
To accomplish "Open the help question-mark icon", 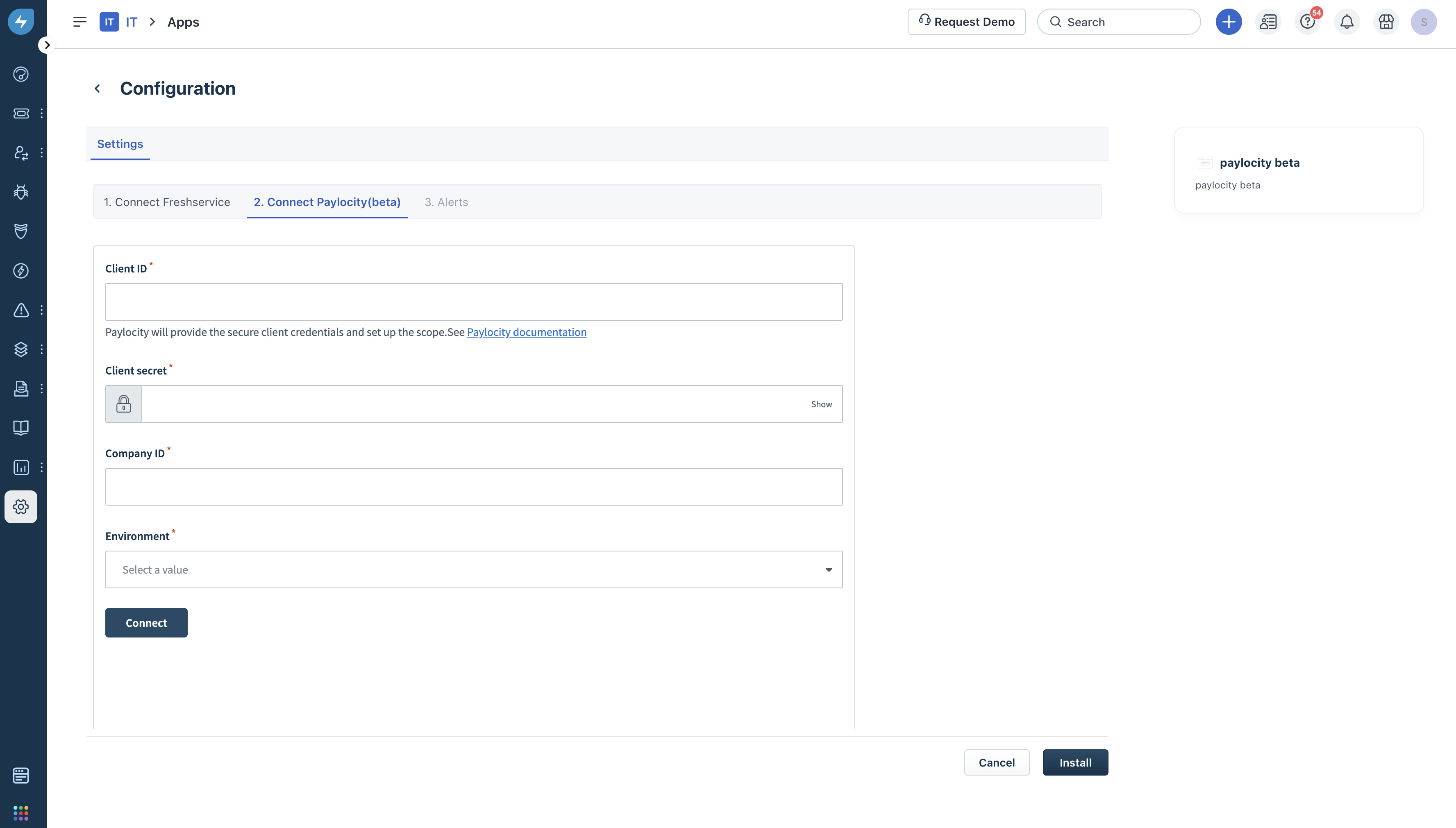I will point(1307,22).
